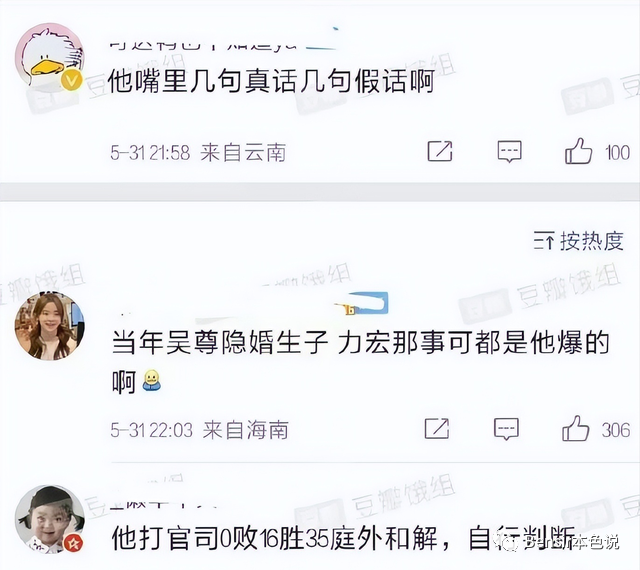Image resolution: width=640 pixels, height=570 pixels.
Task: Open the comment text 他嘴里几句真话几句假话啊
Action: pyautogui.click(x=271, y=82)
